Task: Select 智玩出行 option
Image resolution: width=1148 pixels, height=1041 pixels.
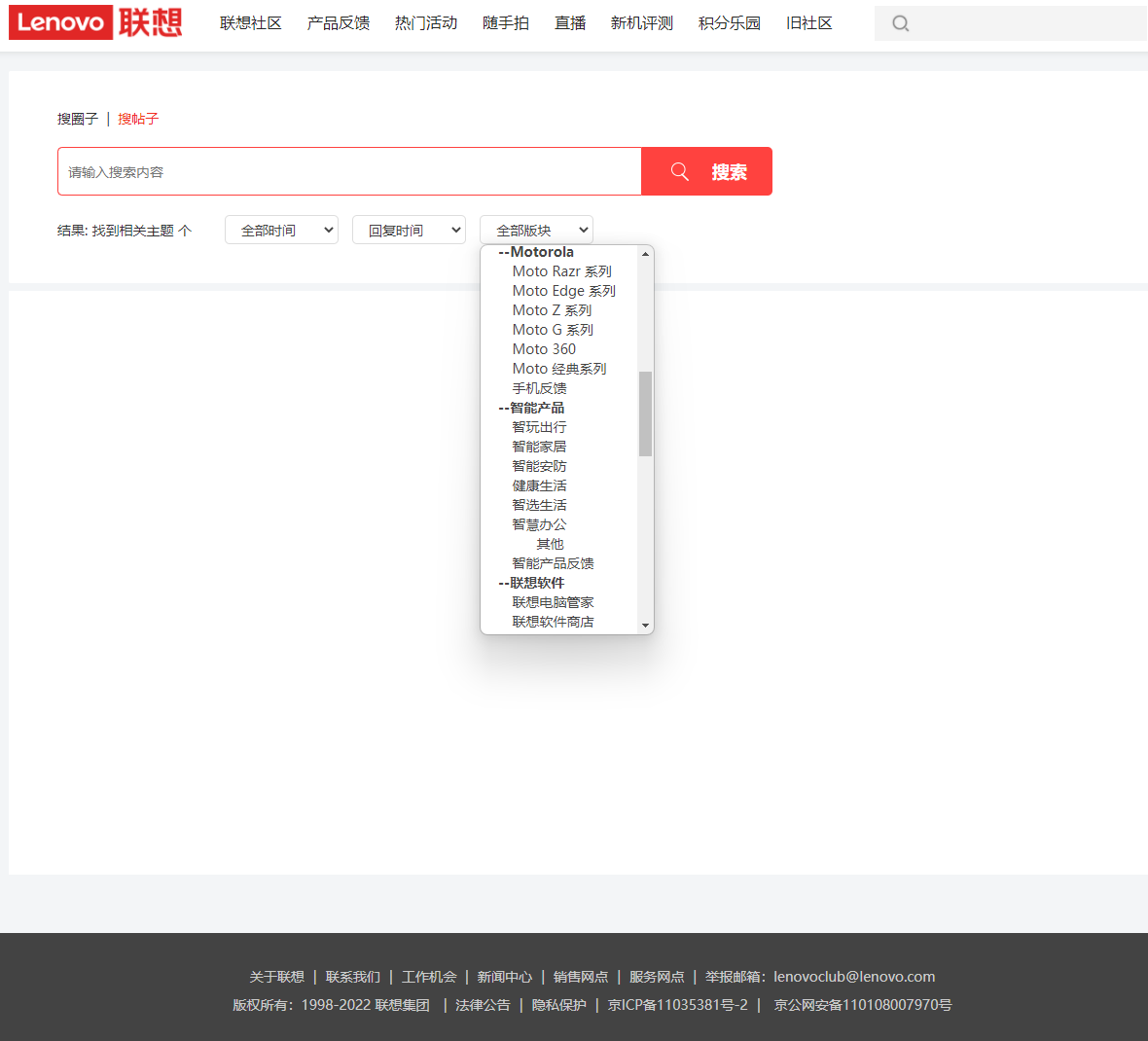Action: (540, 427)
